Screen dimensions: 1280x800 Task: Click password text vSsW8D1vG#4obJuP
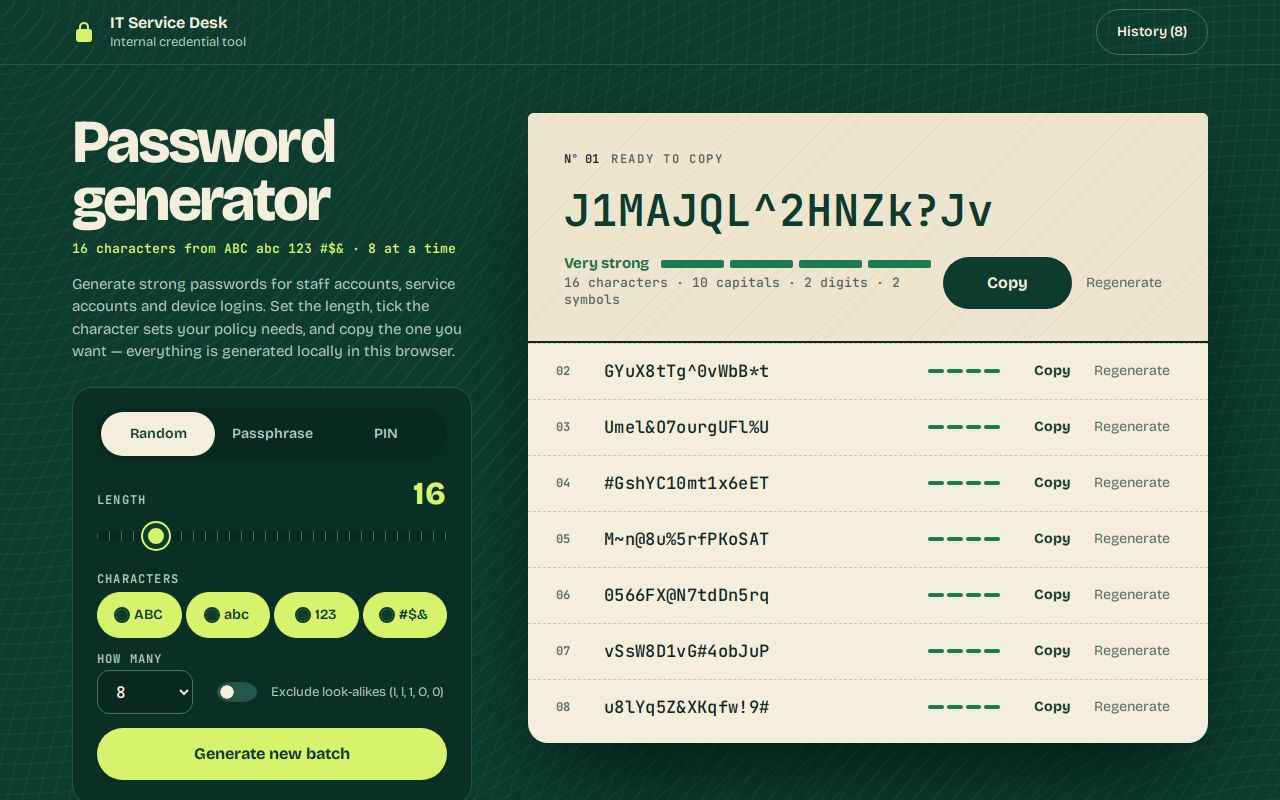(687, 651)
